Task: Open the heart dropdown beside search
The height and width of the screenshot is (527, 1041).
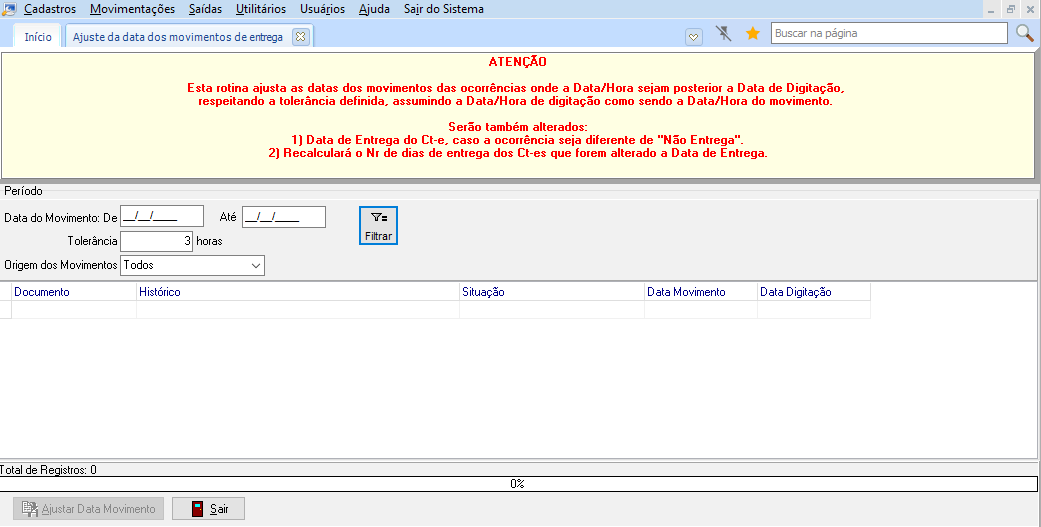Action: coord(693,37)
